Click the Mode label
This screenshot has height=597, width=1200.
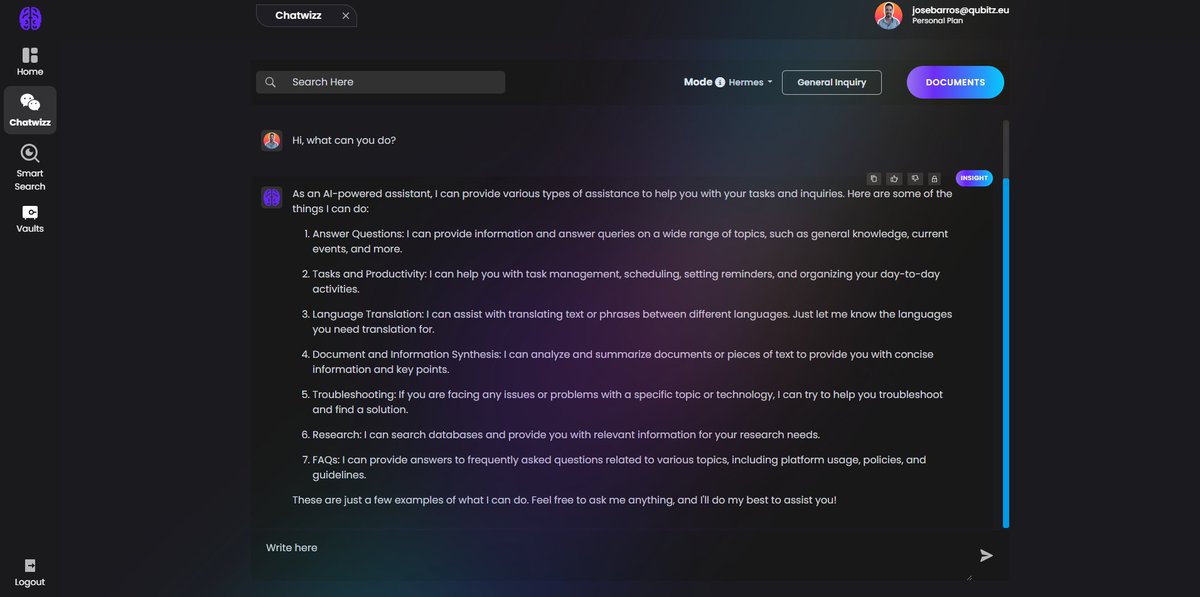698,82
